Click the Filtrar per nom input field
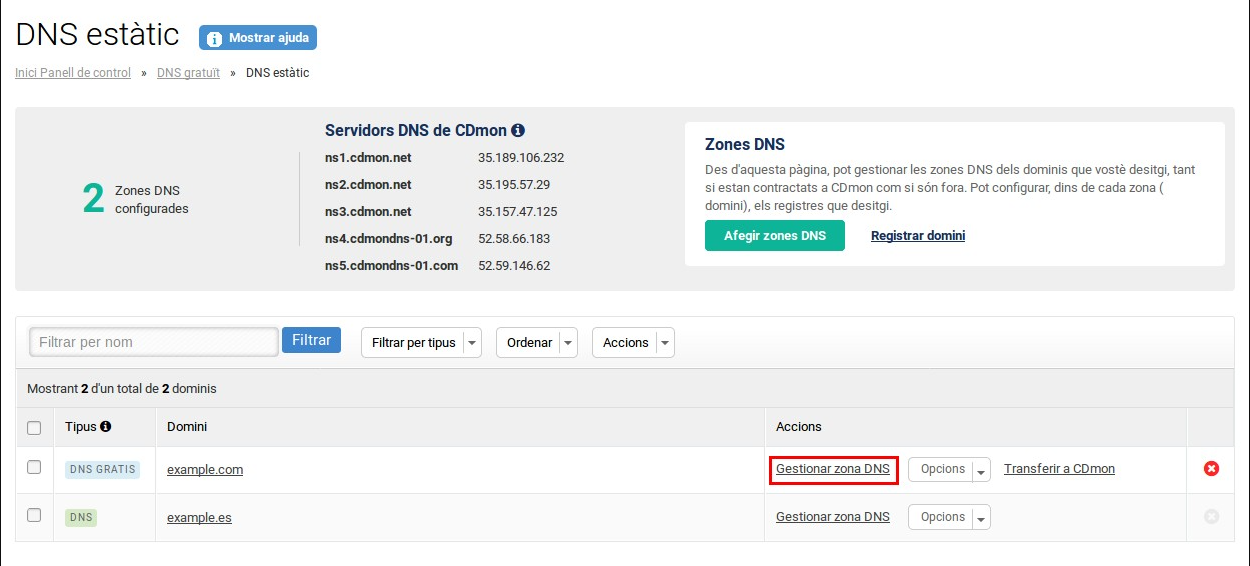The image size is (1250, 566). pyautogui.click(x=154, y=342)
